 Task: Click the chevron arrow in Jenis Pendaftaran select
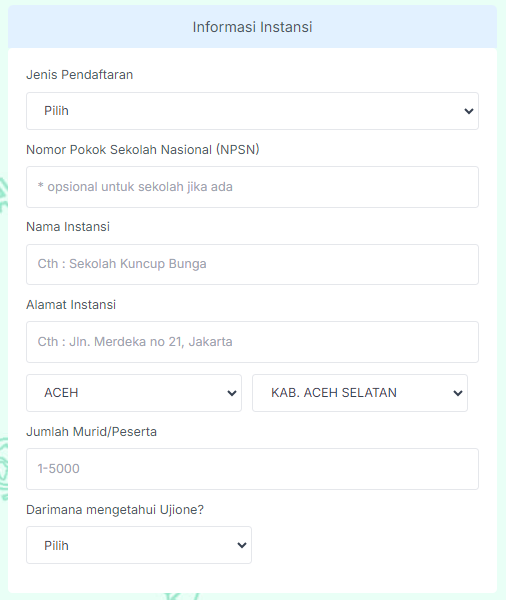tap(469, 111)
